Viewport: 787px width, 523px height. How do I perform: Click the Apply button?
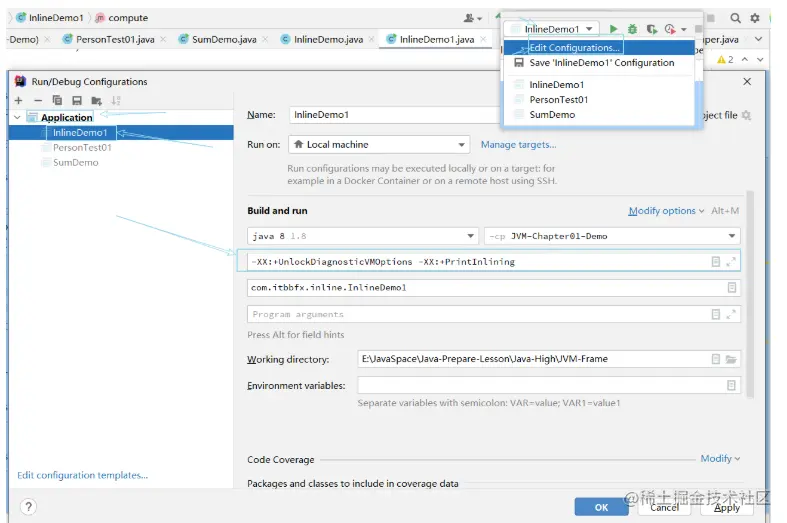click(727, 507)
